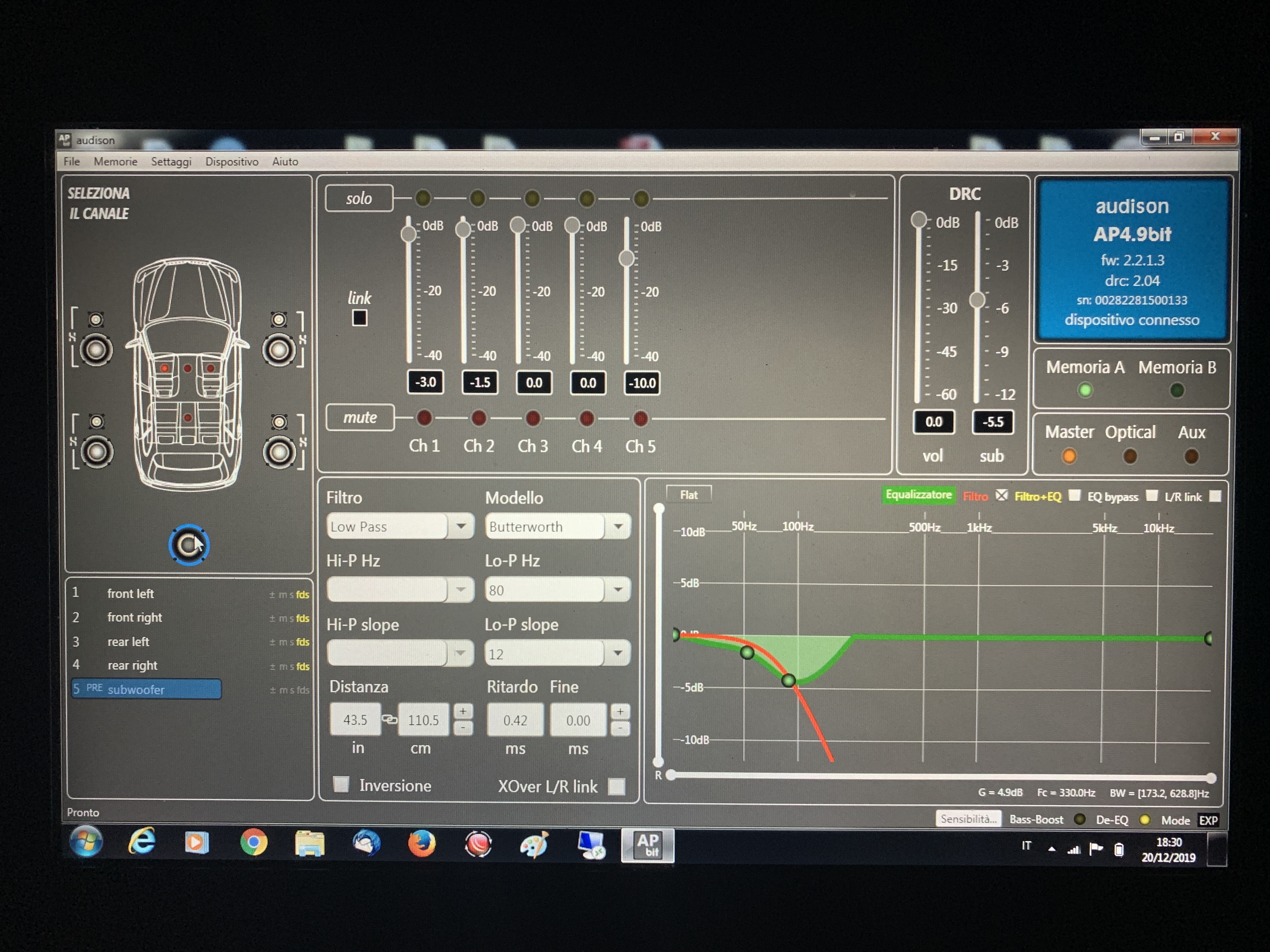This screenshot has height=952, width=1270.
Task: Open File Explorer folder in taskbar
Action: coord(309,844)
